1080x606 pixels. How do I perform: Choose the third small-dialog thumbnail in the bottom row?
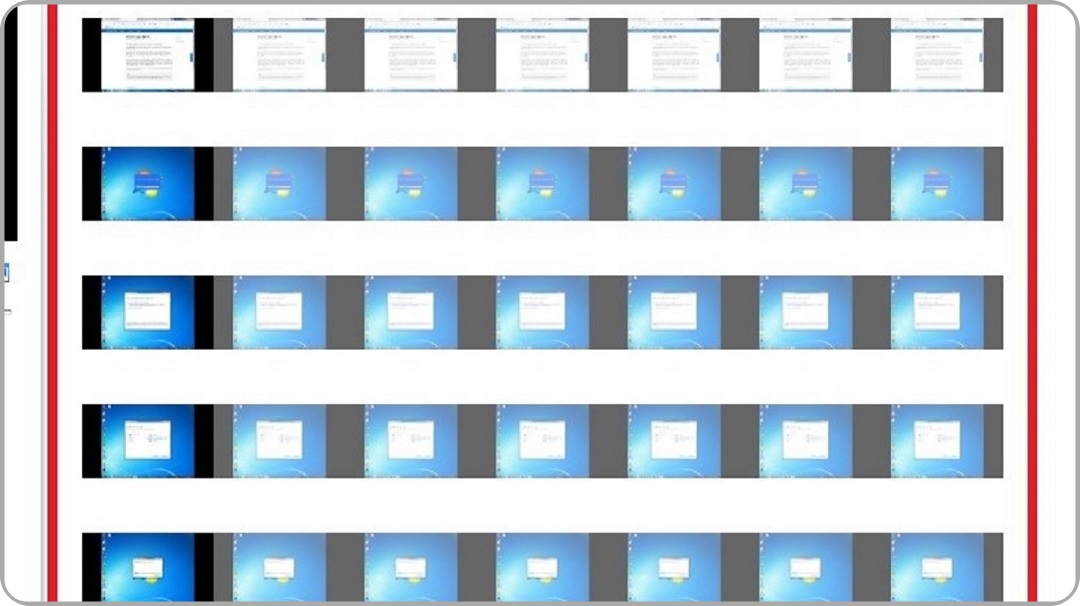coord(411,567)
